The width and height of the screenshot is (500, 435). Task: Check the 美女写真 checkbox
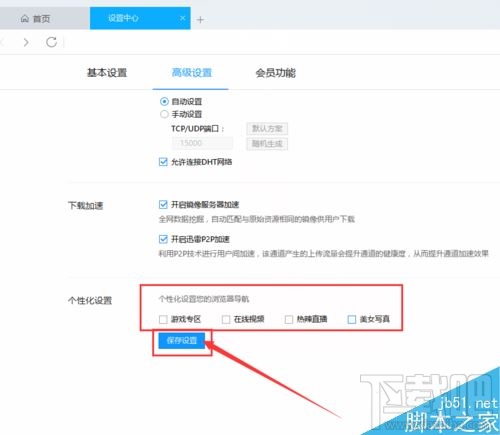coord(352,319)
